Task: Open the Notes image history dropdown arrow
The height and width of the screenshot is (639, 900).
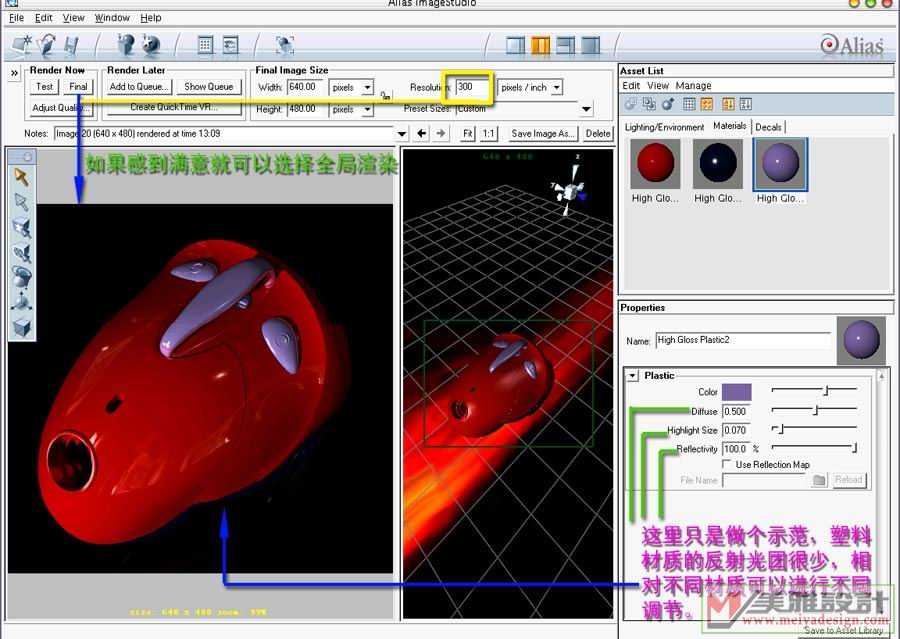Action: [402, 134]
